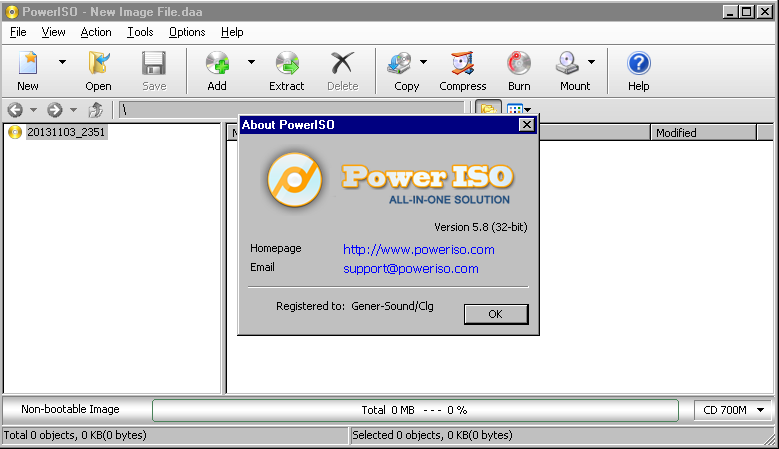Open the Forward history dropdown arrow
Viewport: 779px width, 449px height.
point(73,110)
